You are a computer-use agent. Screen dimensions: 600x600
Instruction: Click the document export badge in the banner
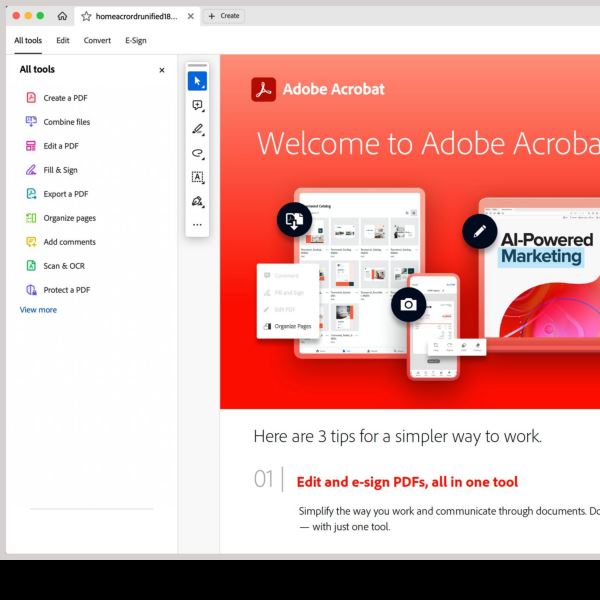[294, 219]
